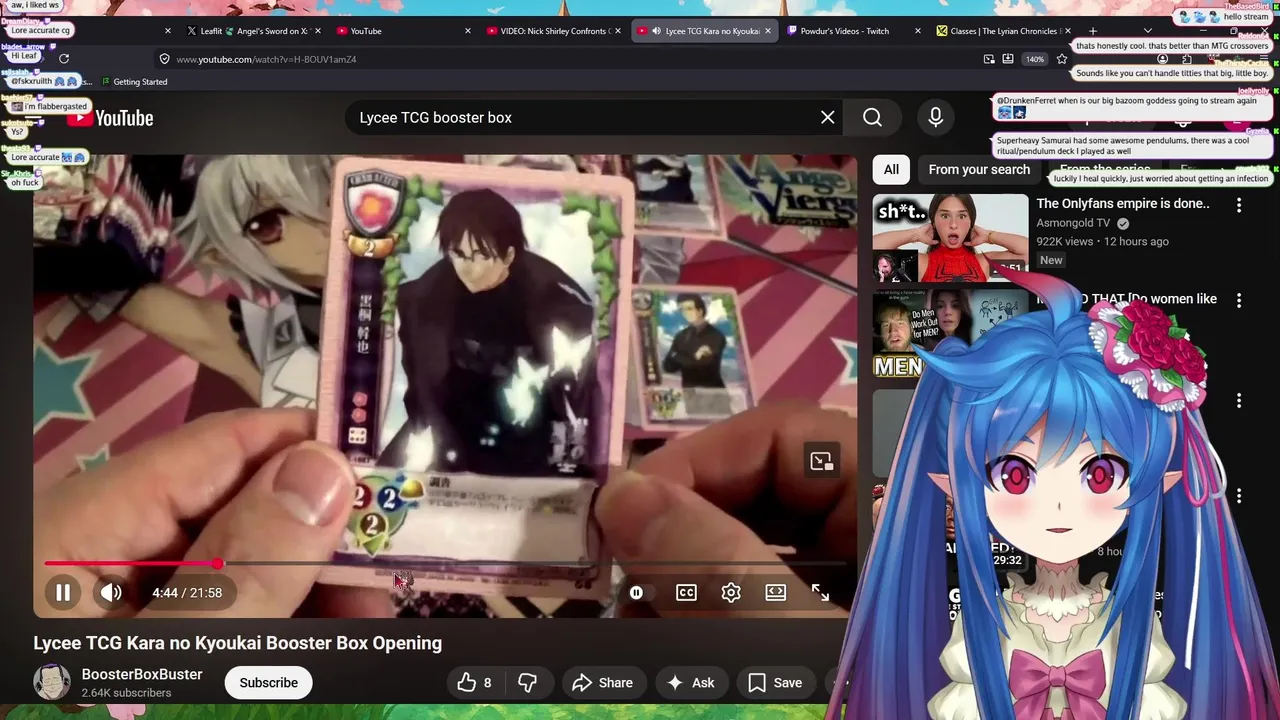Open The Onlyfans empire is done video thumbnail
1280x720 pixels.
pos(950,238)
